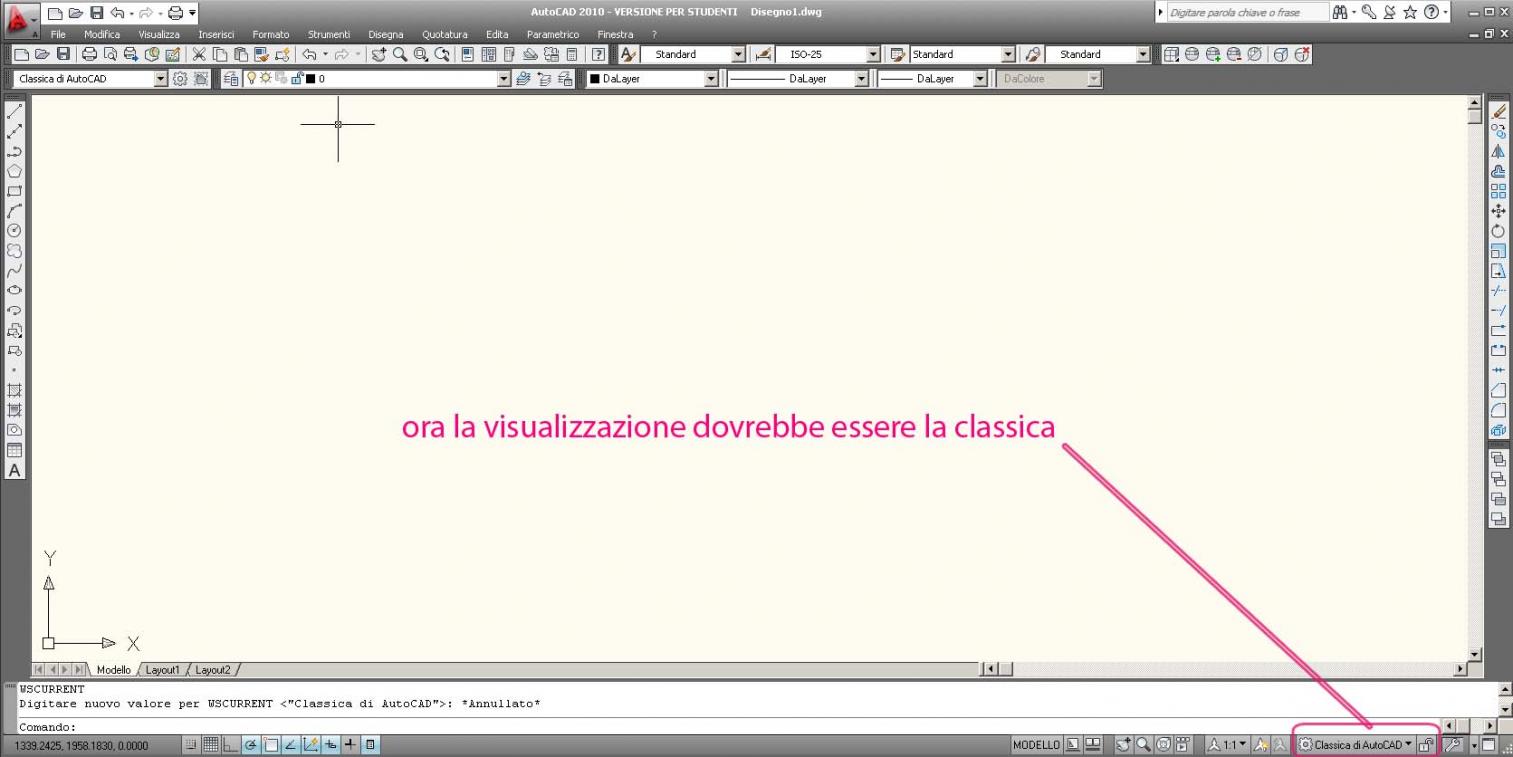Open the ISO-25 dimension style dropdown
The height and width of the screenshot is (757, 1513).
coord(872,54)
